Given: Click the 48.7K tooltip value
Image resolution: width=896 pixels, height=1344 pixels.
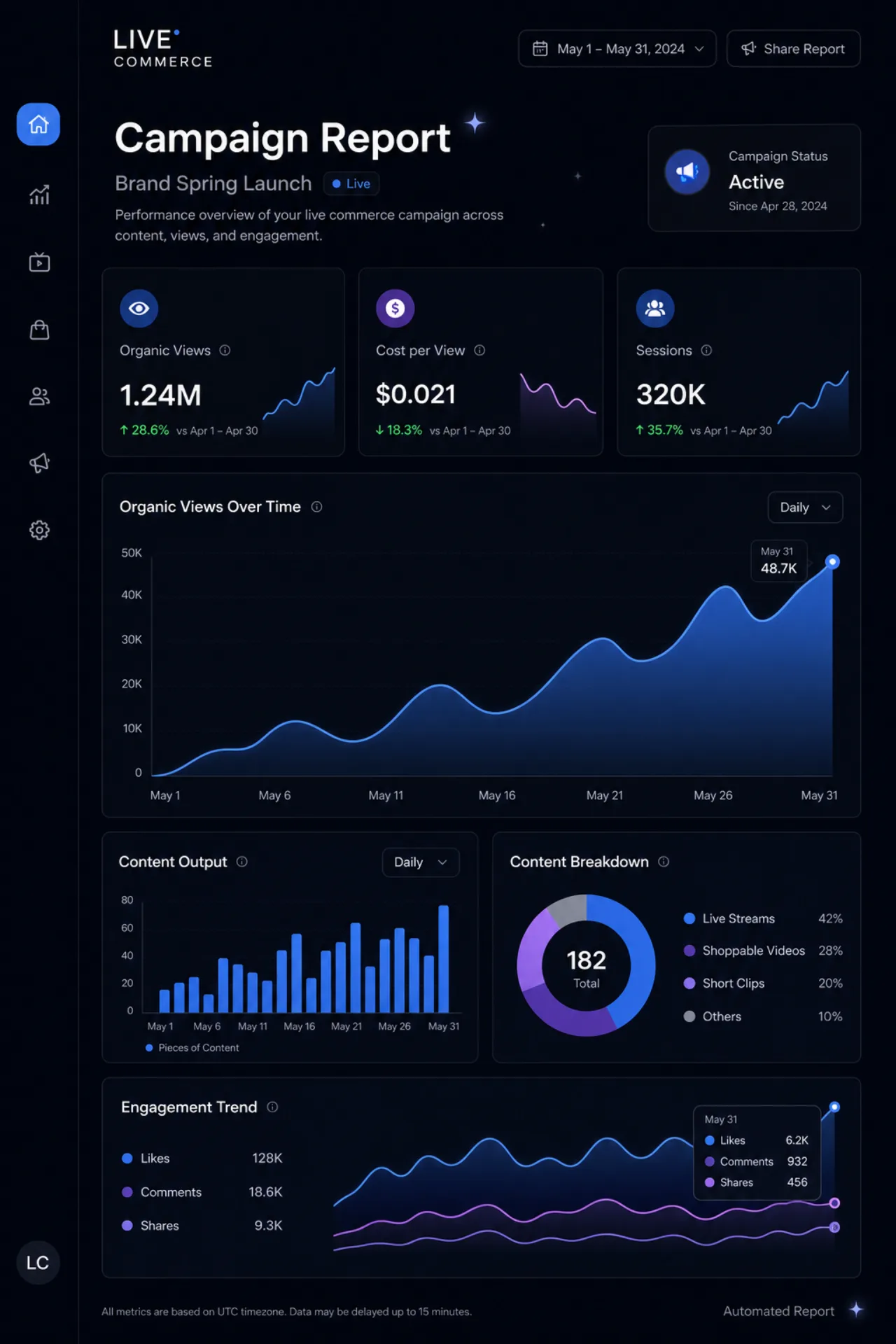Looking at the screenshot, I should coord(778,568).
